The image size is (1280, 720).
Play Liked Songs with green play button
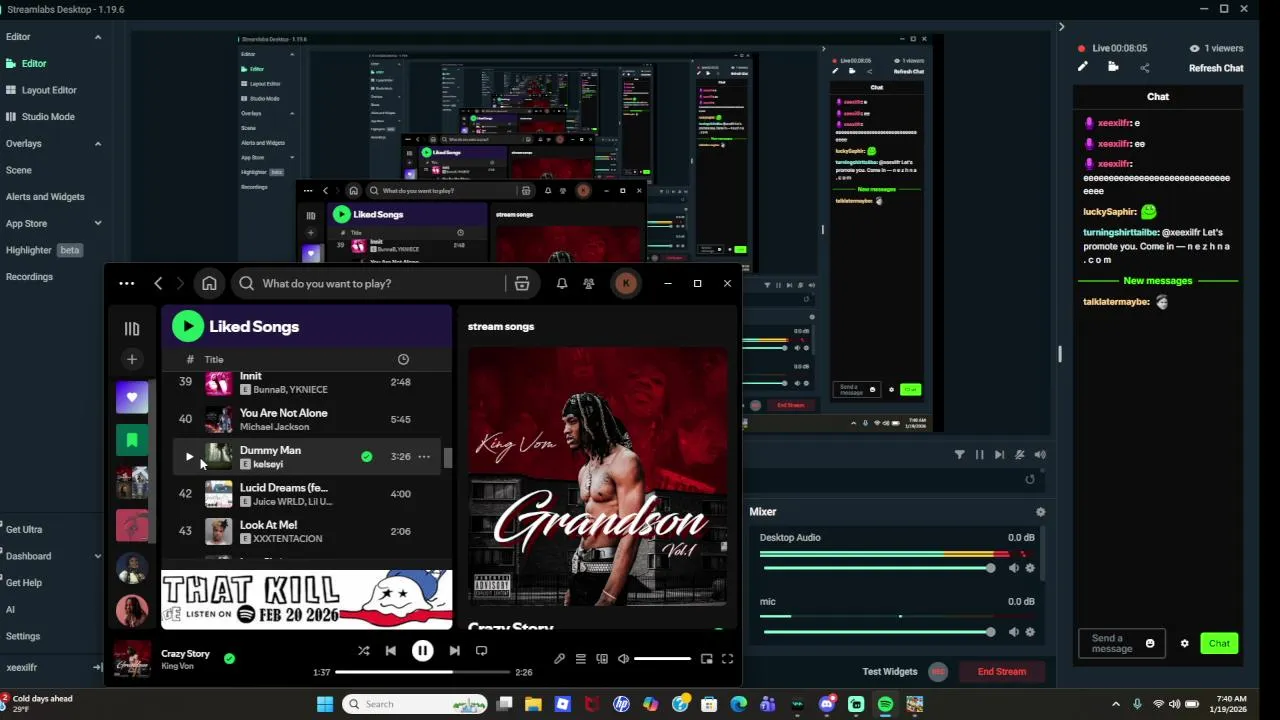(x=188, y=326)
